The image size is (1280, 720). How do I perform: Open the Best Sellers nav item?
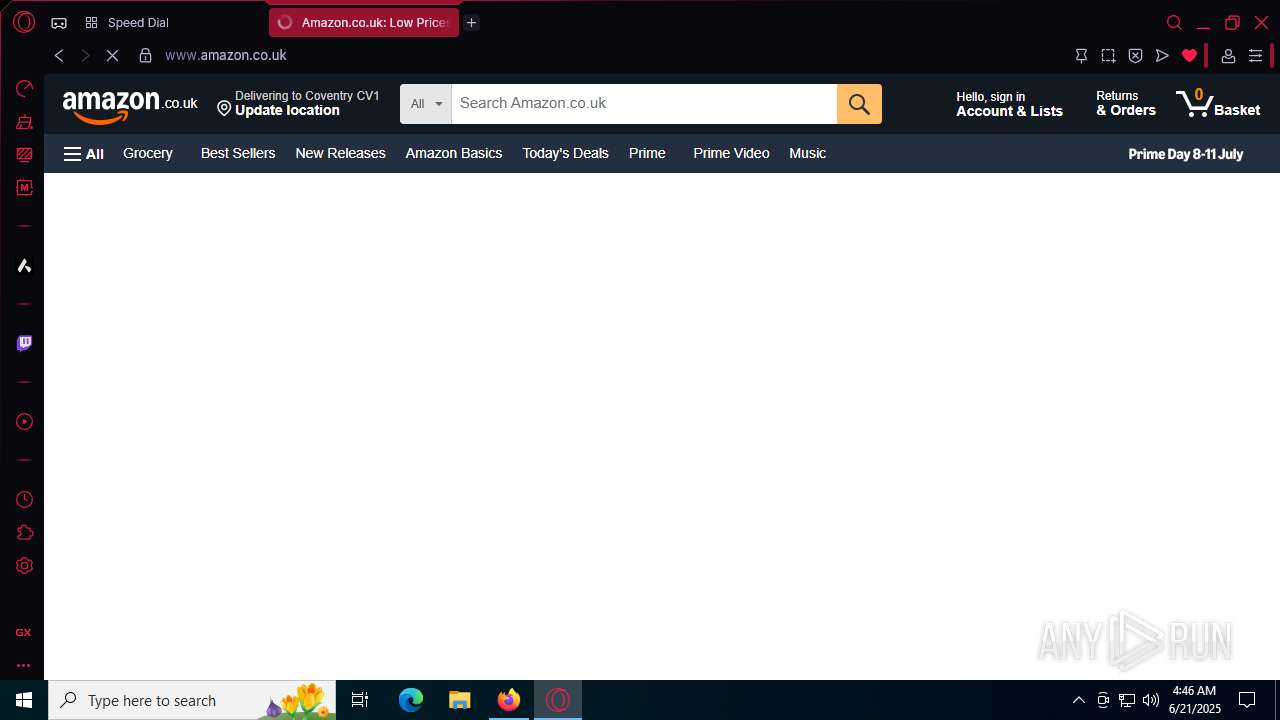pyautogui.click(x=238, y=153)
